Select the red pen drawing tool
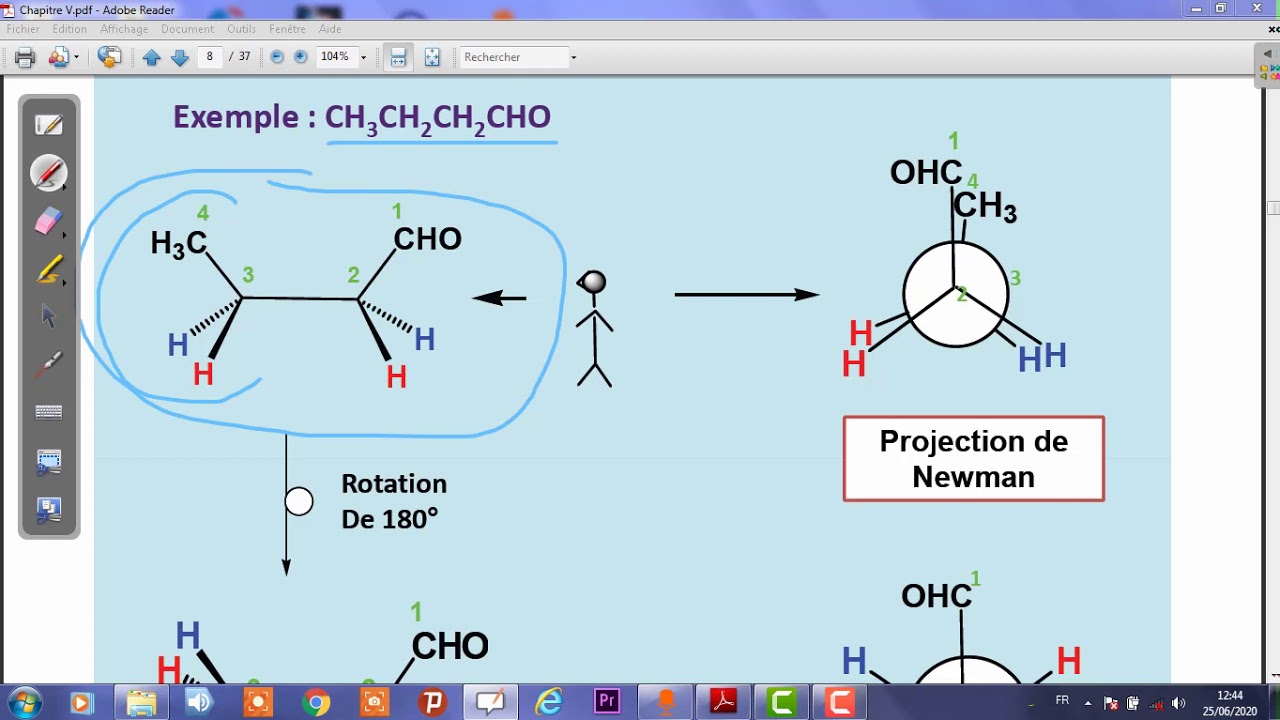The width and height of the screenshot is (1280, 720). click(x=48, y=173)
